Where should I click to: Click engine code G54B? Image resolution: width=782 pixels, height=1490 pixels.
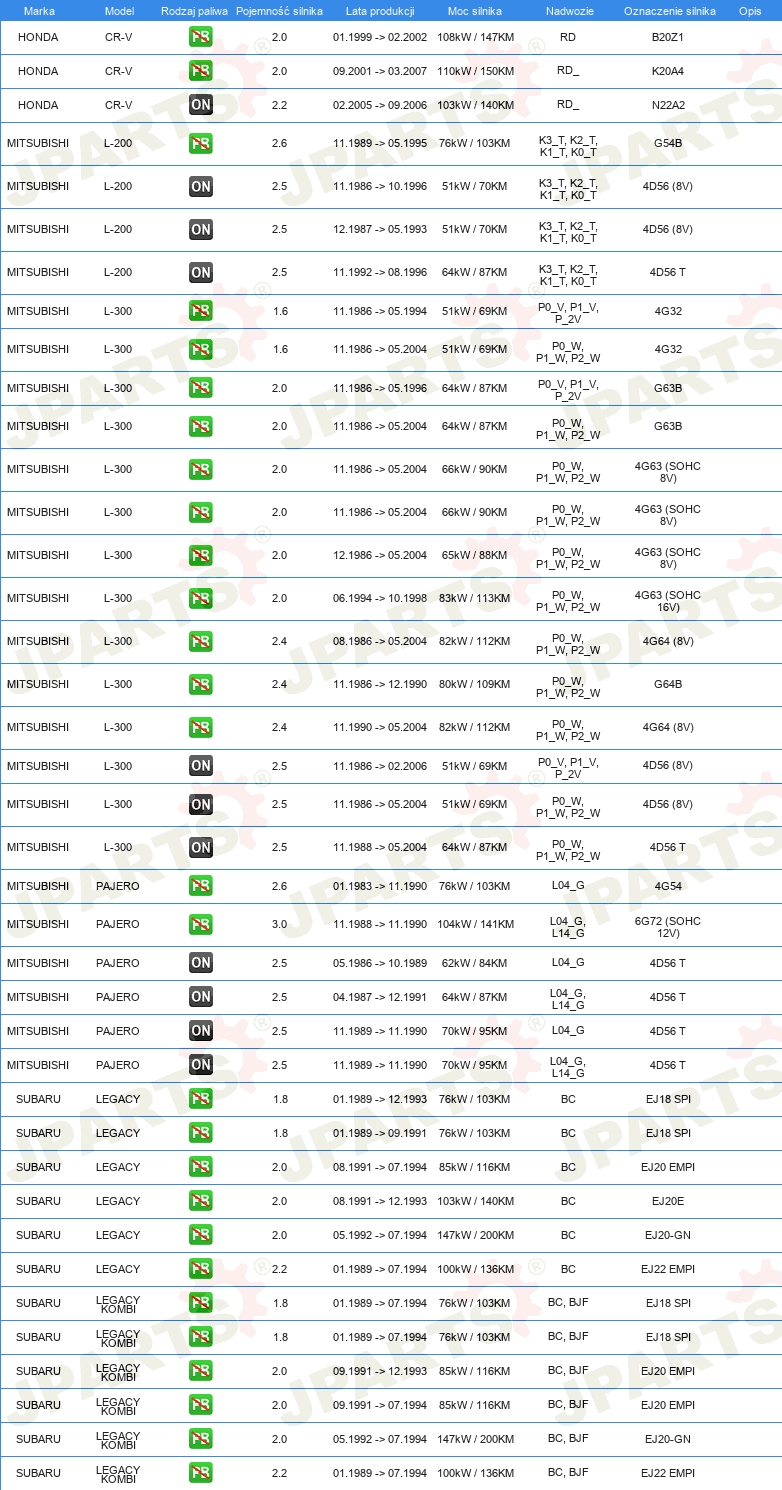tap(668, 143)
